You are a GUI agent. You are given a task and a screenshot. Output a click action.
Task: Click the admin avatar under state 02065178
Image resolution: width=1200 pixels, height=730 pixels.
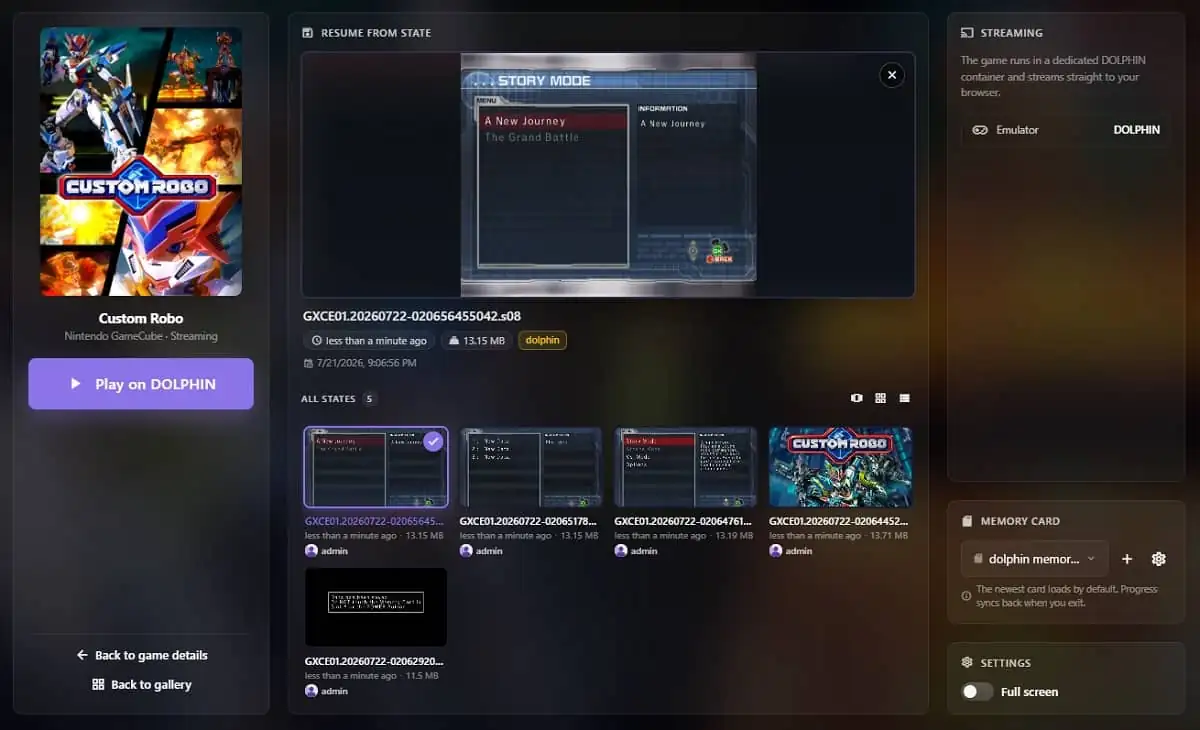point(465,551)
